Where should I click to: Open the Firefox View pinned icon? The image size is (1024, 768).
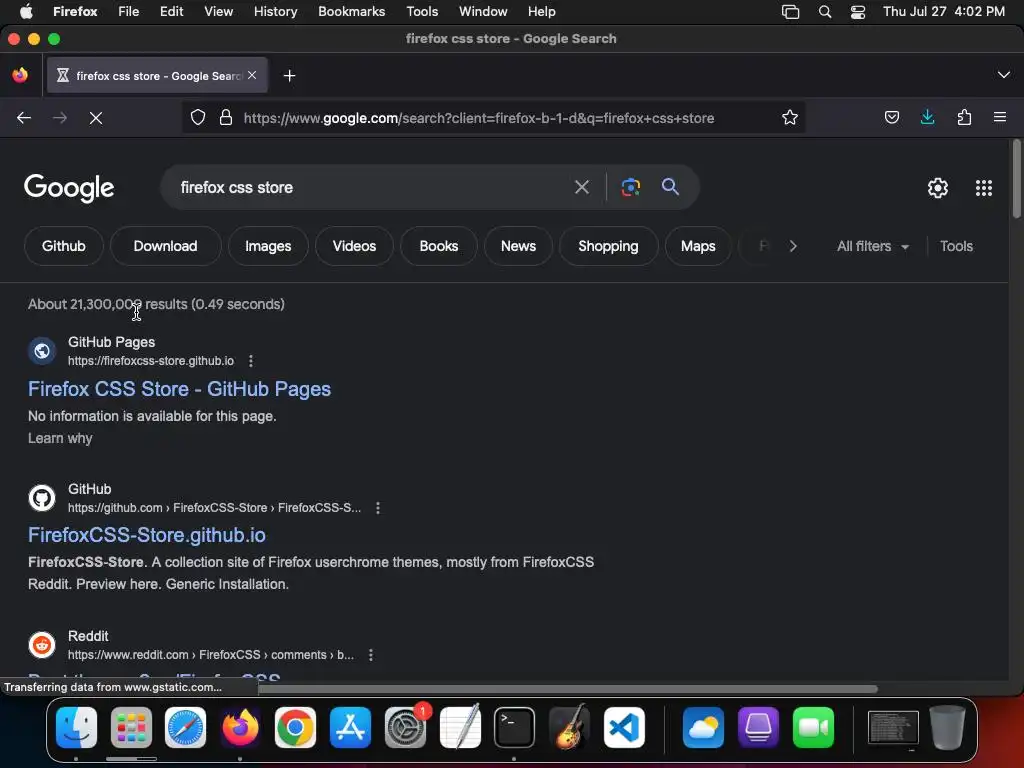pyautogui.click(x=20, y=75)
